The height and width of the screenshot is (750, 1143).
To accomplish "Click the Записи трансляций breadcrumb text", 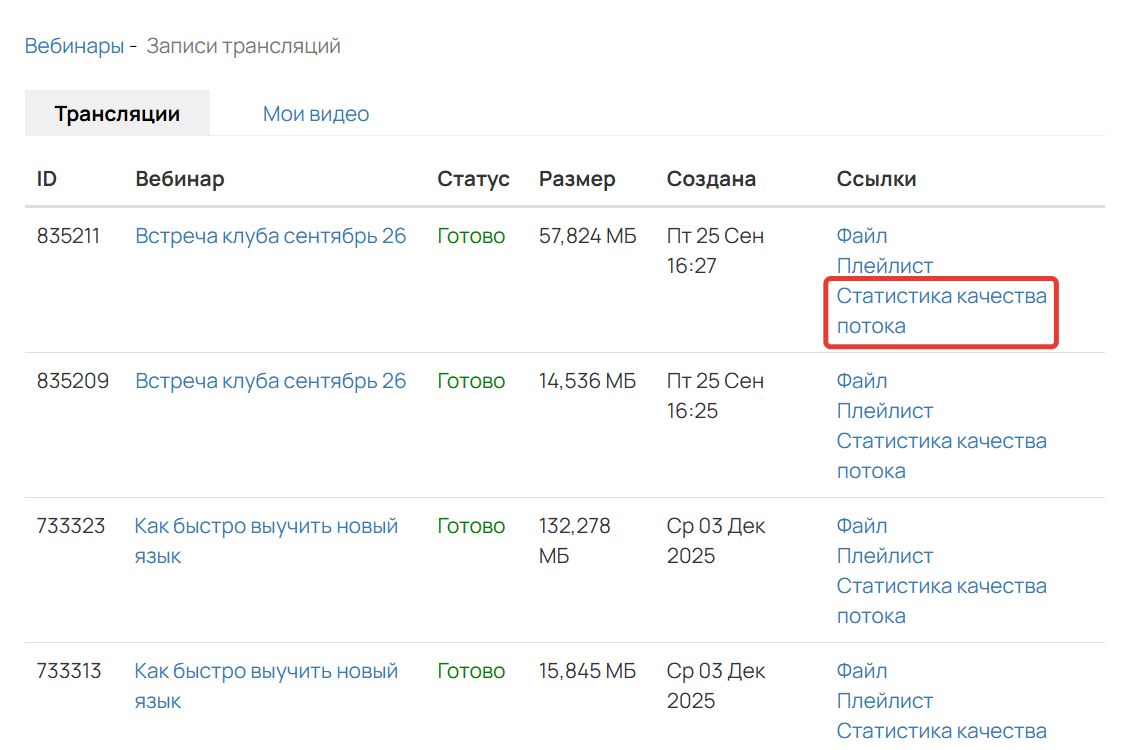I will pos(243,46).
